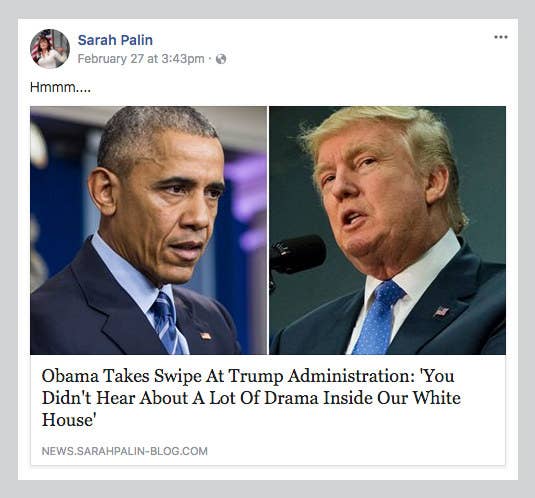Click the flag lapel pin on left man's jacket
The width and height of the screenshot is (535, 498).
[205, 336]
